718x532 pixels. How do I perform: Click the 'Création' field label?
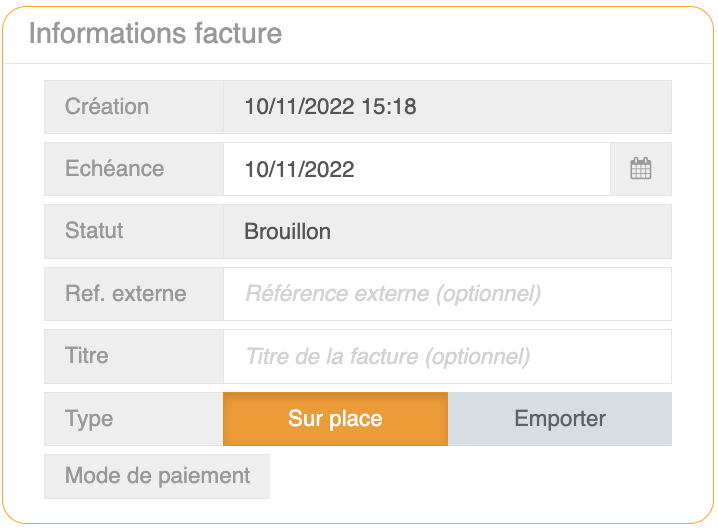click(x=107, y=107)
